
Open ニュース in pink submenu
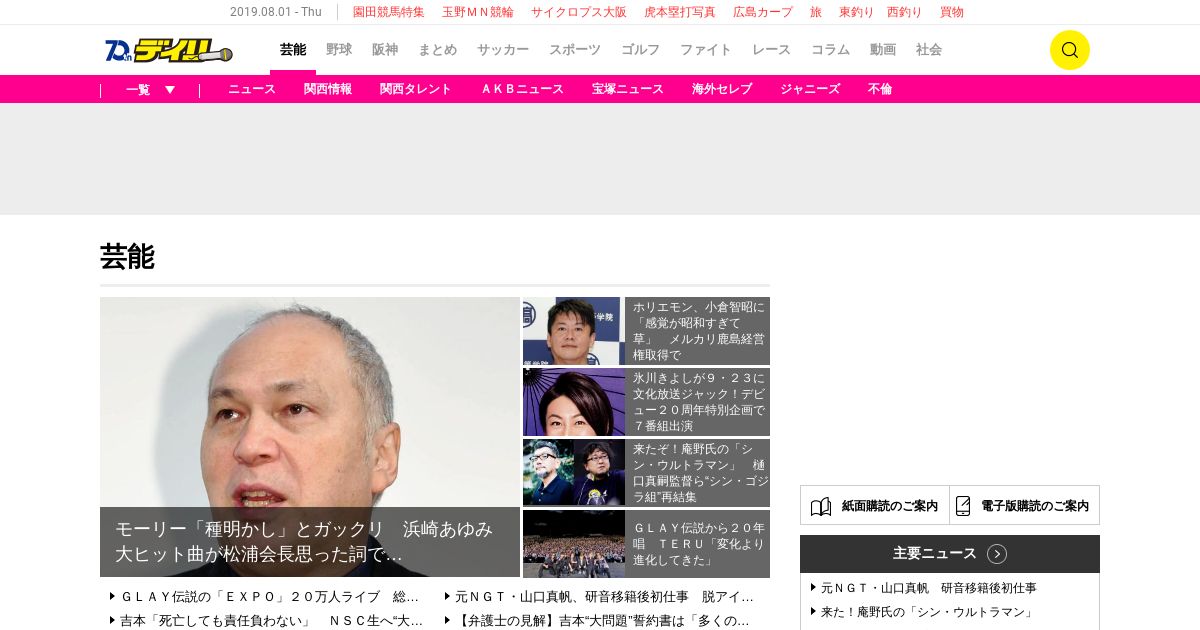coord(252,89)
